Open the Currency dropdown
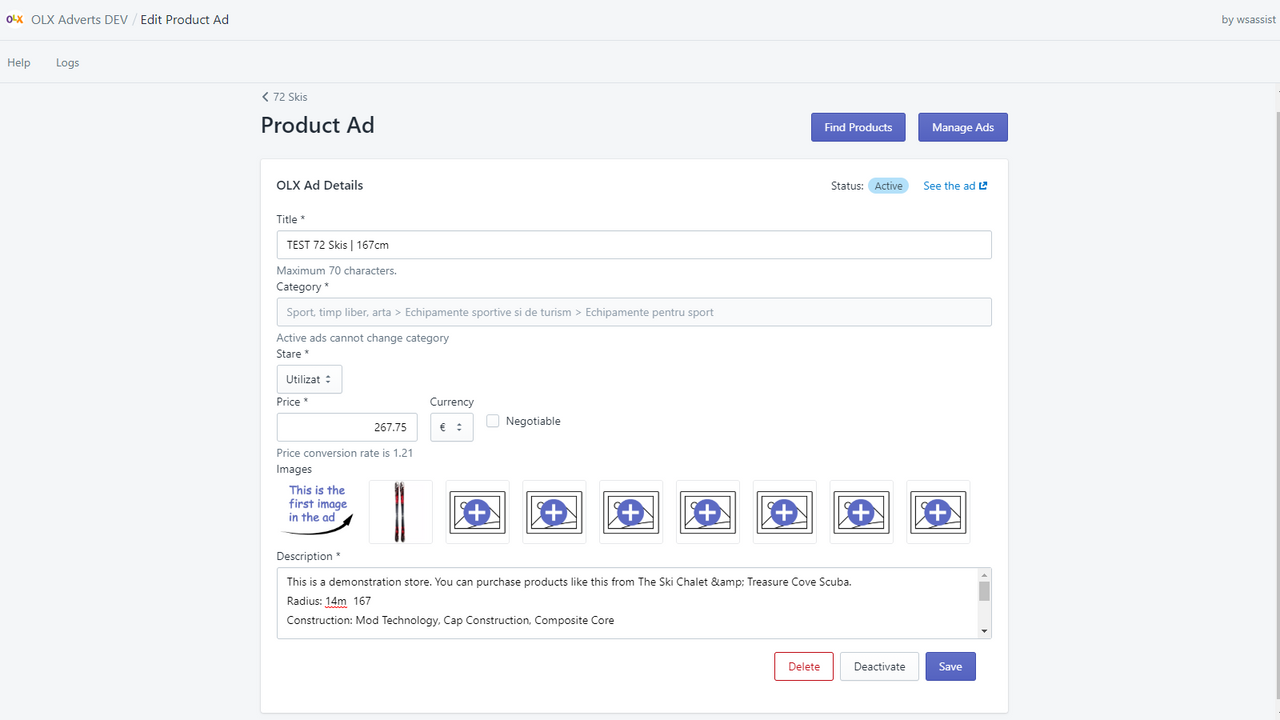 (451, 426)
